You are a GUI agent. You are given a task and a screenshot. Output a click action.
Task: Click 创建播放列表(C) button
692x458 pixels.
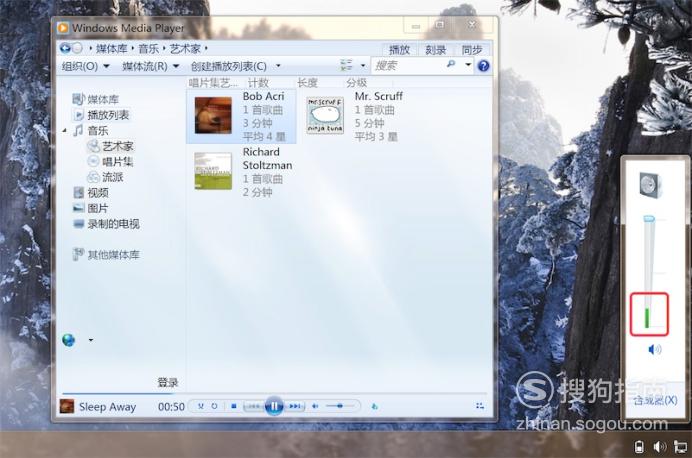[x=229, y=66]
